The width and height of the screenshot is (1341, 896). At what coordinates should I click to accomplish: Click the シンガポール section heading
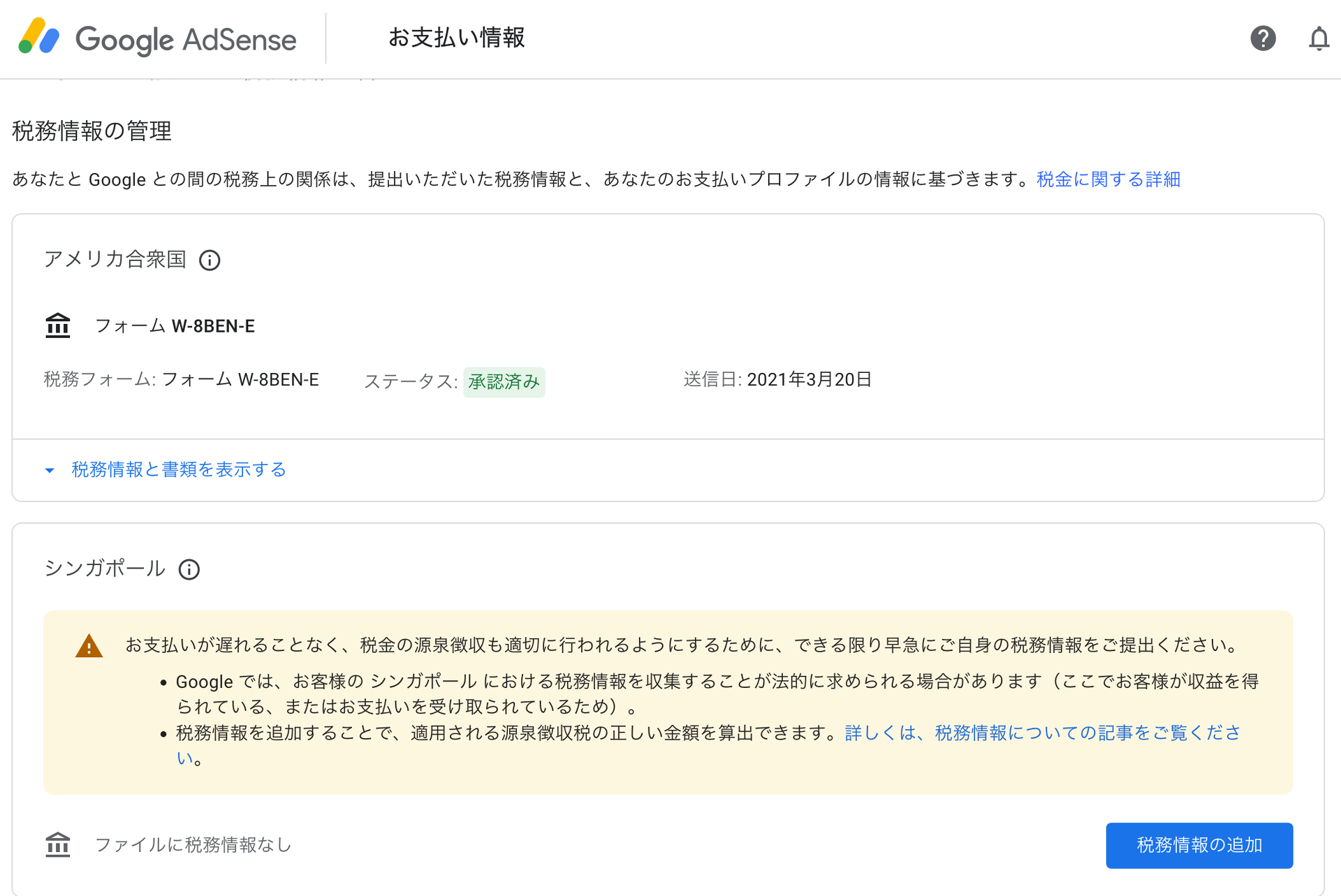tap(105, 568)
